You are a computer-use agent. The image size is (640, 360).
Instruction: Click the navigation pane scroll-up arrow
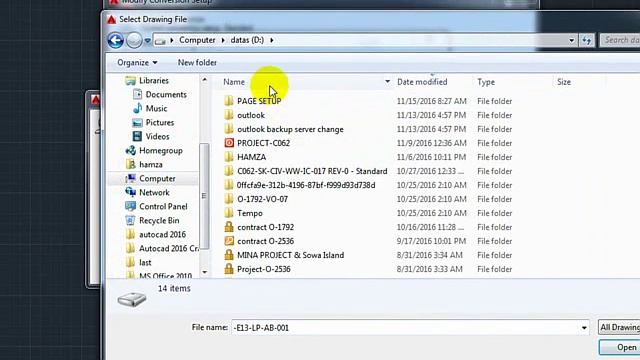204,80
